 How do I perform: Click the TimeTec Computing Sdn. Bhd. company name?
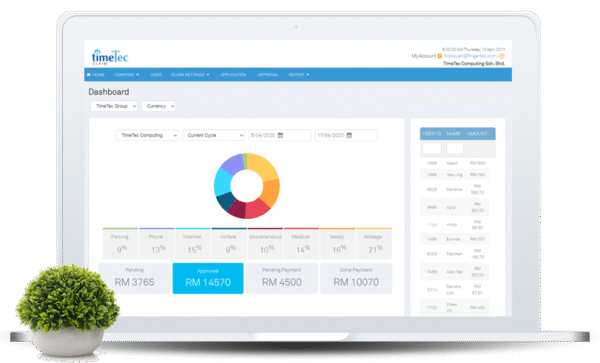(474, 63)
